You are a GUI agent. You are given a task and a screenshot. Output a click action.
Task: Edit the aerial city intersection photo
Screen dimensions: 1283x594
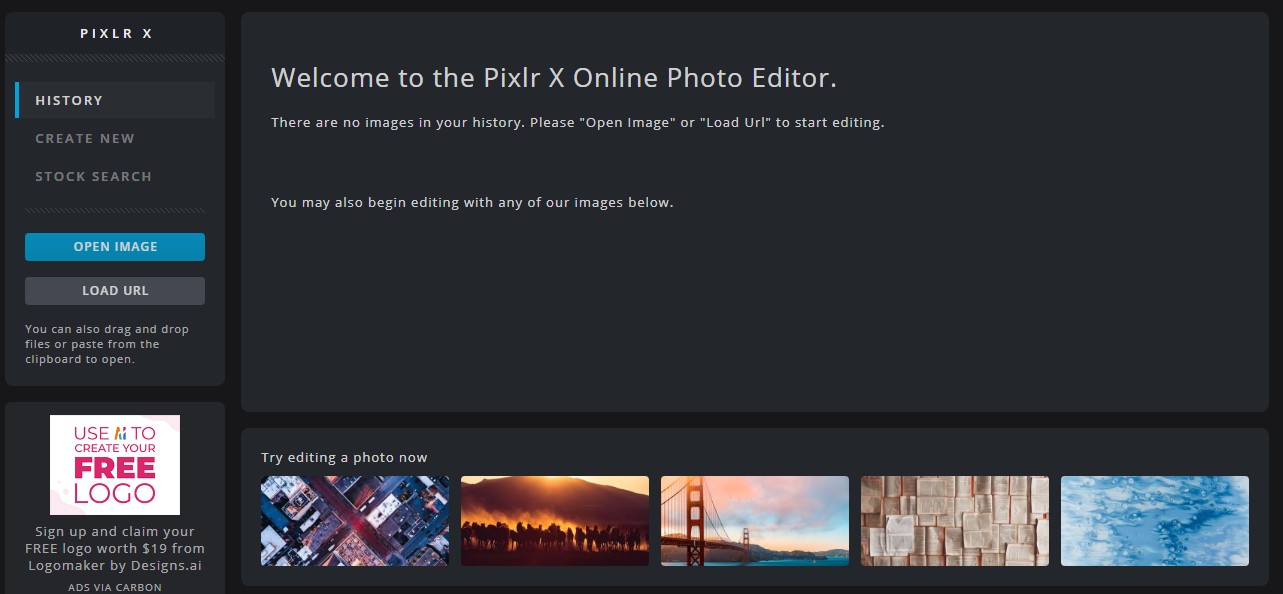point(355,521)
